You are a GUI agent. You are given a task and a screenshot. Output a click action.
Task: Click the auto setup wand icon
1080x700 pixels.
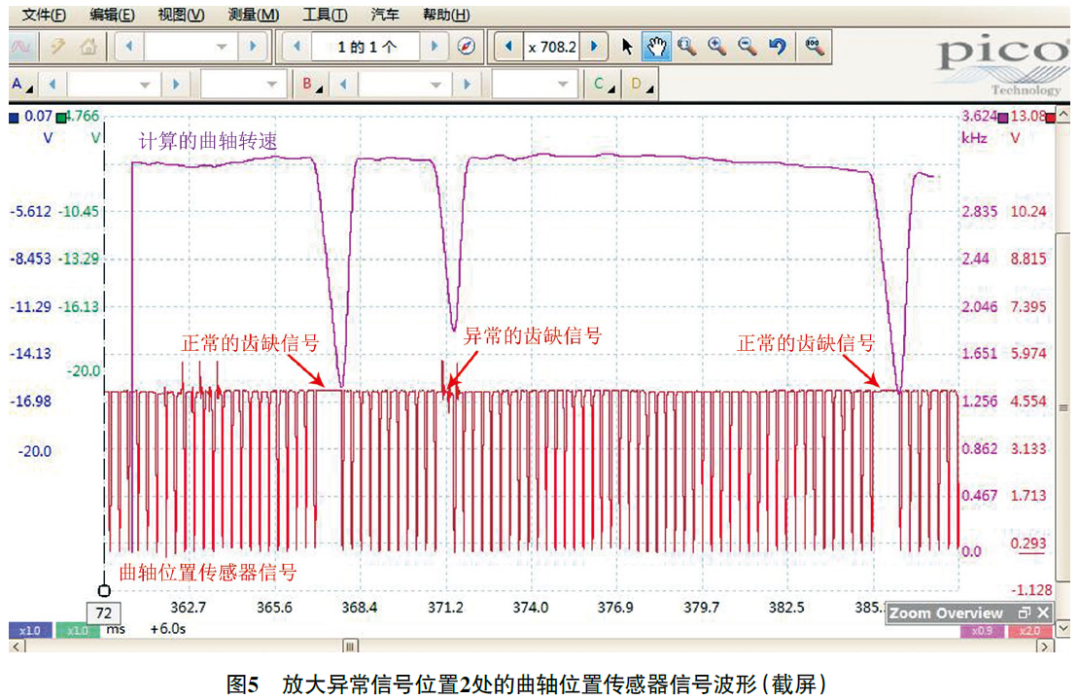tap(58, 47)
